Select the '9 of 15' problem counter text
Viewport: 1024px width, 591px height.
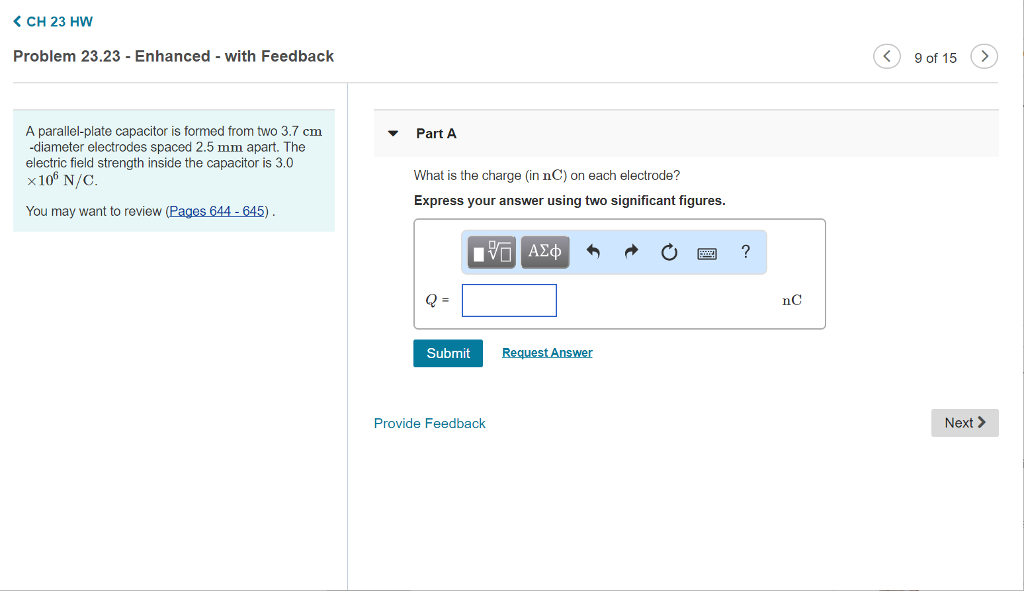935,58
